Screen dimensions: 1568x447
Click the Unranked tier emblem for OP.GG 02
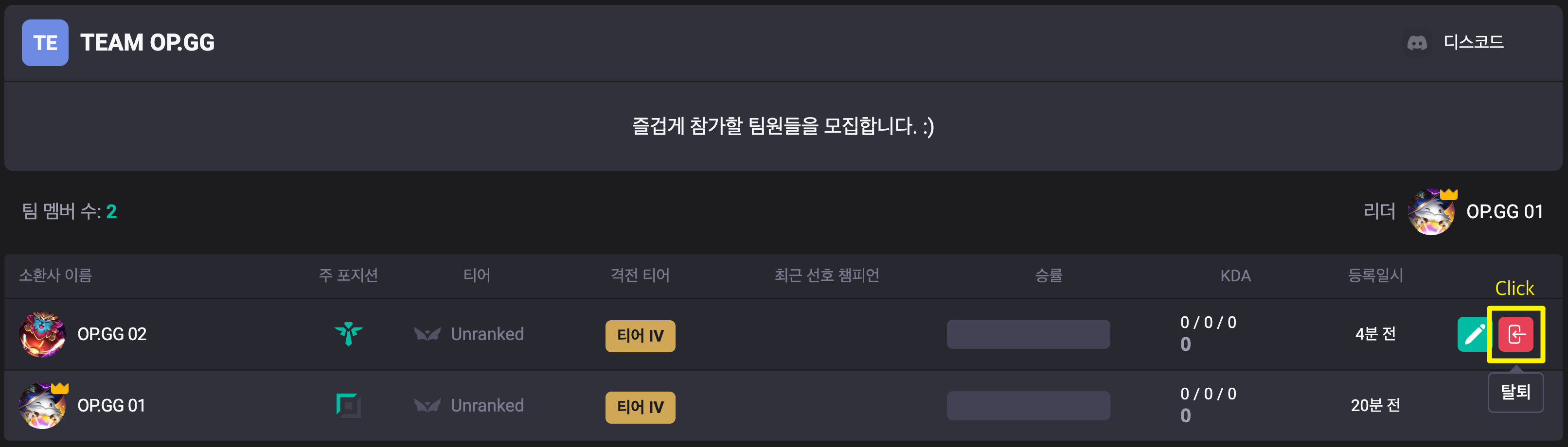click(x=427, y=334)
